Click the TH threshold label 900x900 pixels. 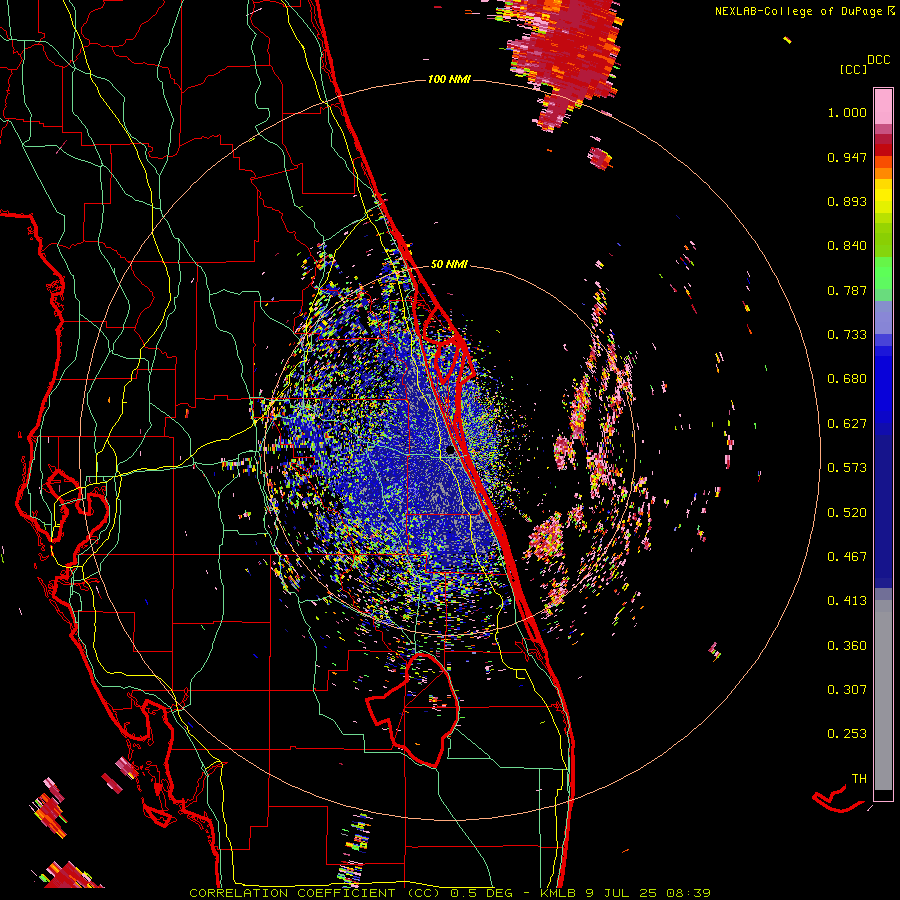[859, 779]
